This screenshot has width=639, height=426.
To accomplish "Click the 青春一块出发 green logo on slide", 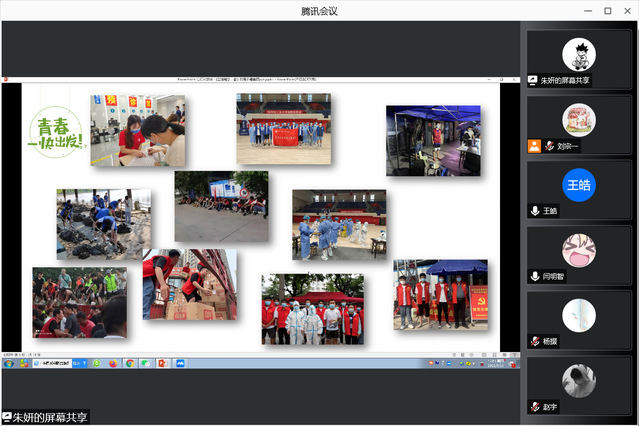I will point(58,135).
